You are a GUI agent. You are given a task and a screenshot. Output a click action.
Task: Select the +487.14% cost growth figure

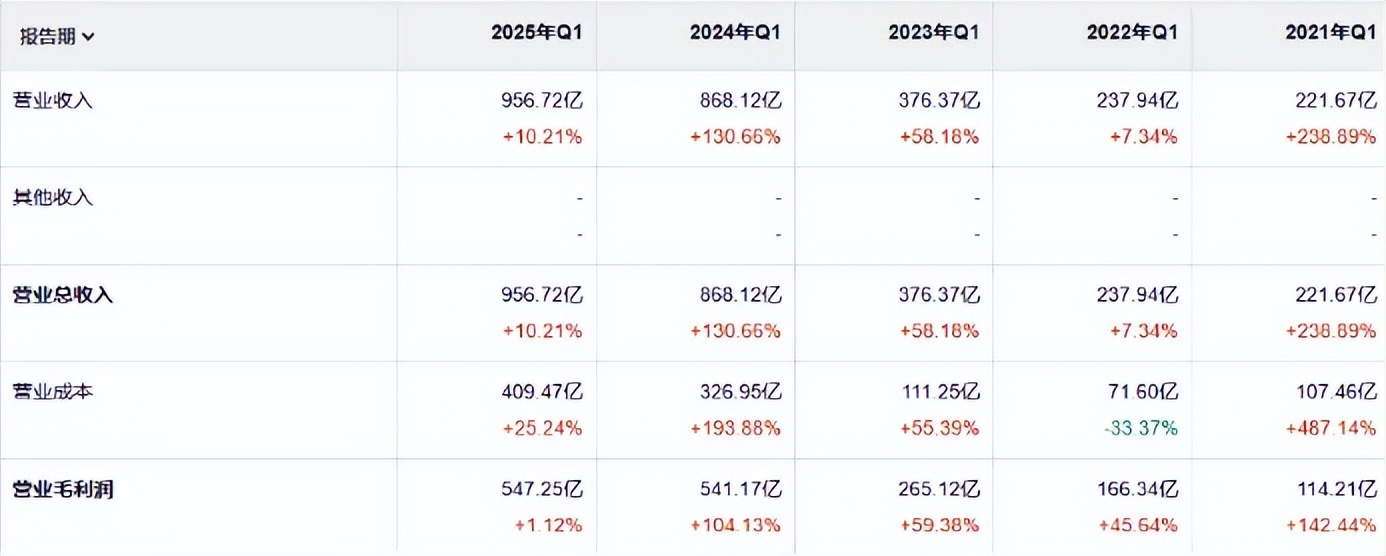(1331, 428)
